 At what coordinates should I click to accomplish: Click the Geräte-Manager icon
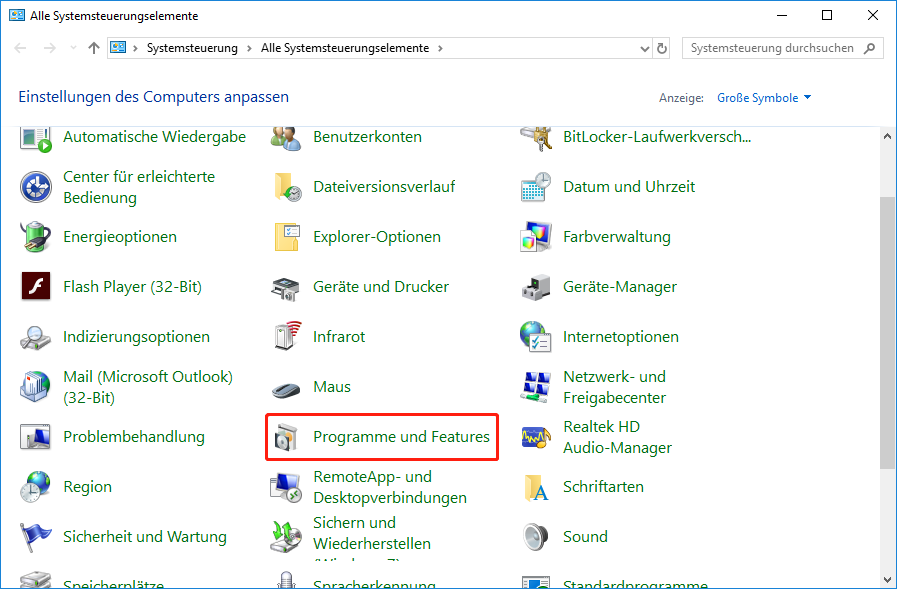click(x=536, y=287)
